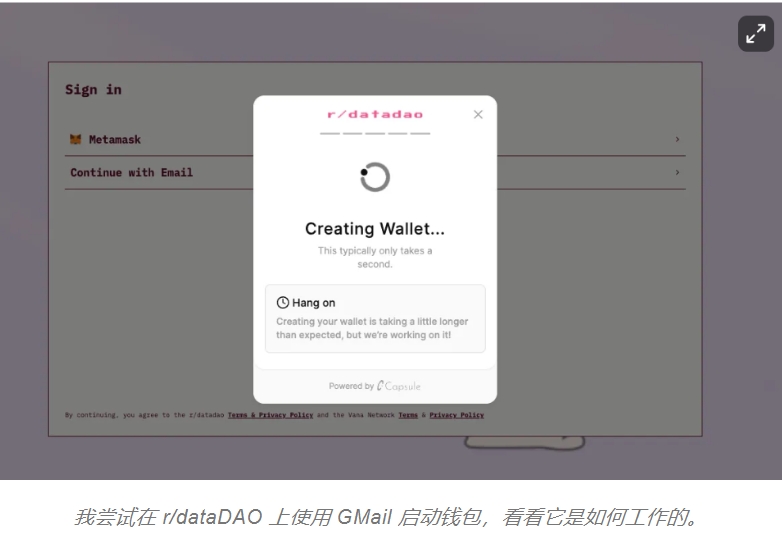Viewport: 782px width, 539px height.
Task: Click the Chinese caption below the image
Action: [387, 517]
